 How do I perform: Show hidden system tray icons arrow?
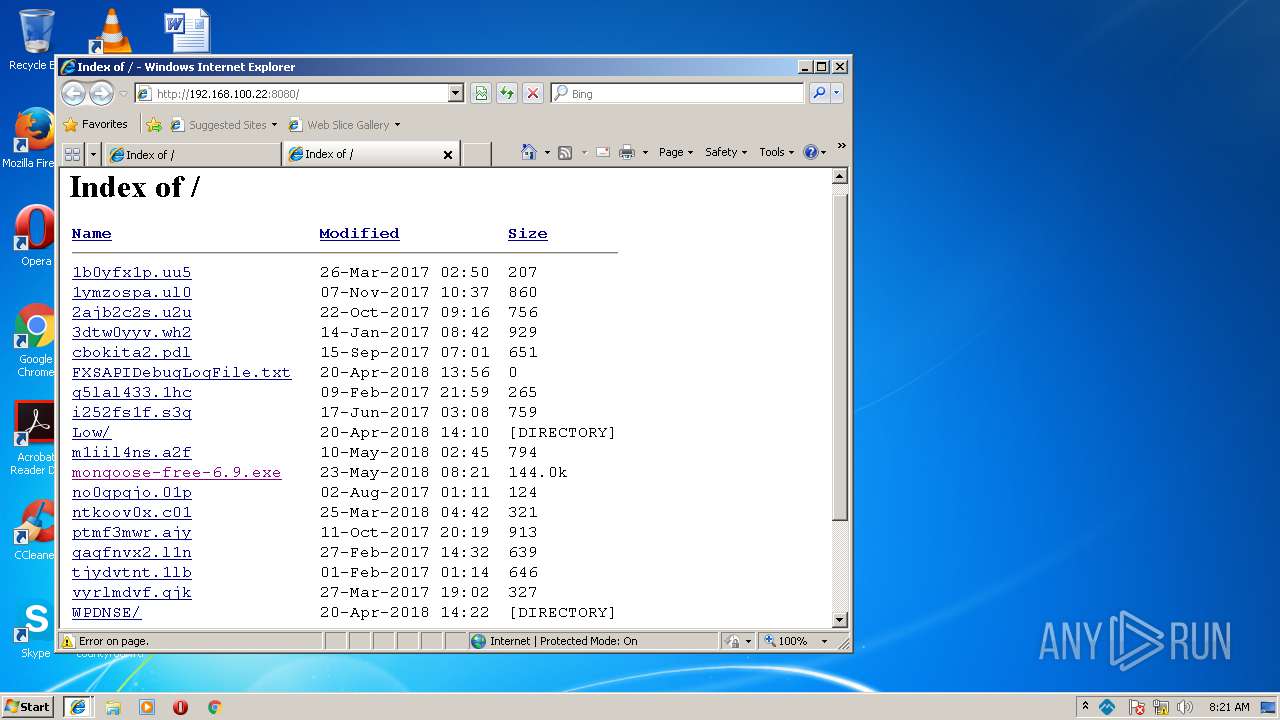click(x=1085, y=706)
